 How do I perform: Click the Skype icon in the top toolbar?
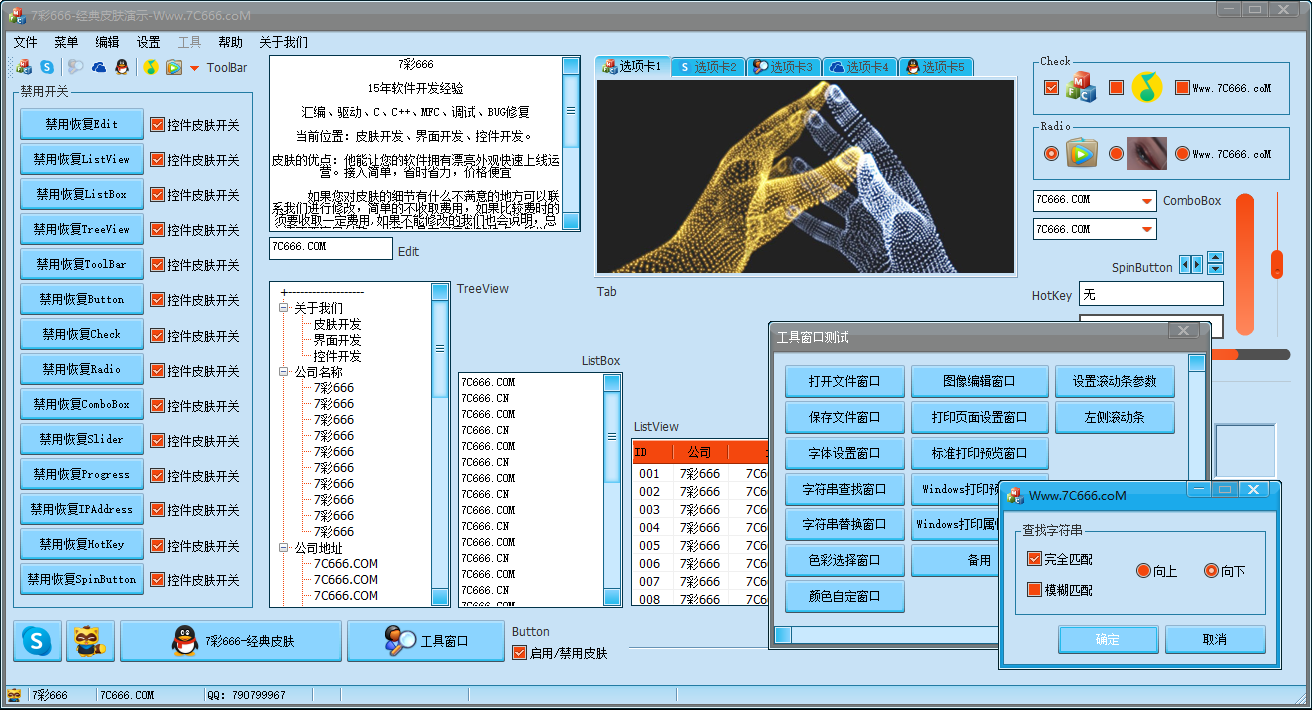(x=47, y=67)
